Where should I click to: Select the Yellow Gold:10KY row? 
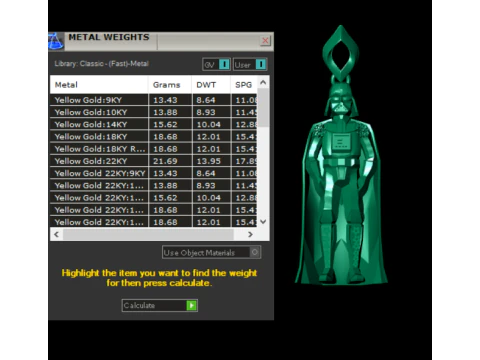(x=154, y=112)
